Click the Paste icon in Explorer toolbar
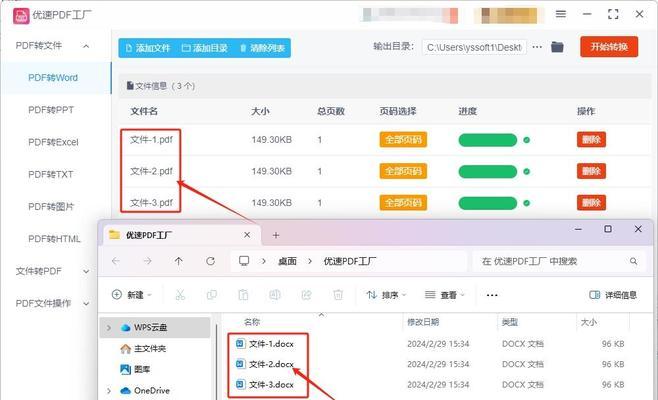658x400 pixels. coord(243,295)
